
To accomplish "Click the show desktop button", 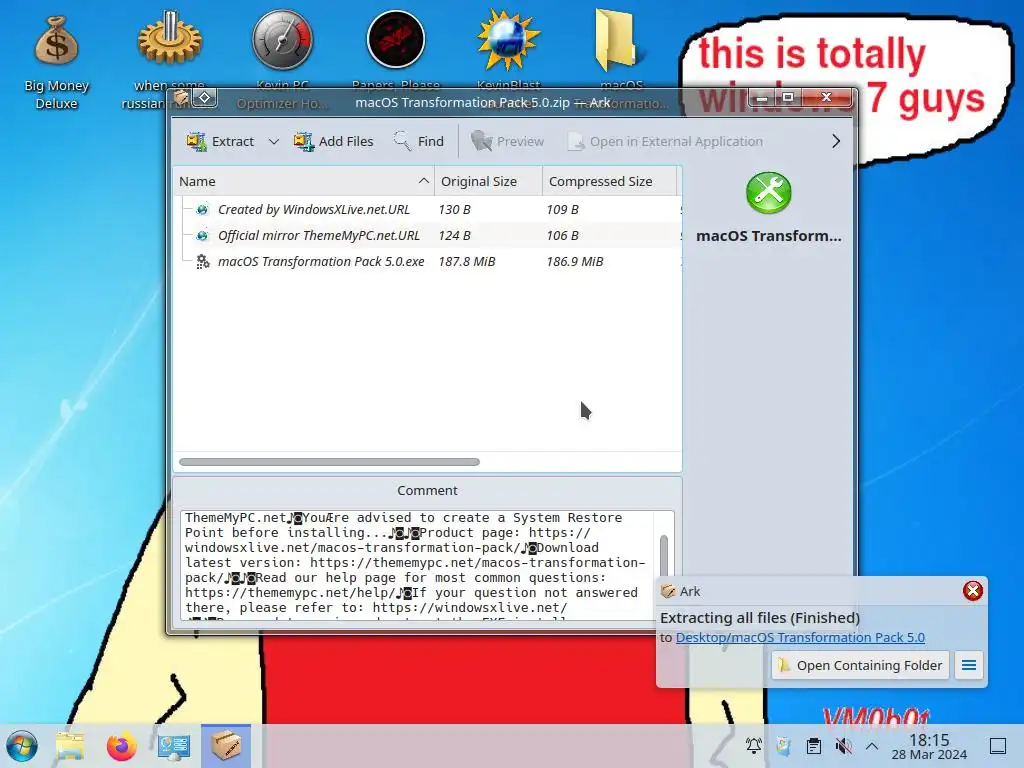I will tap(998, 746).
